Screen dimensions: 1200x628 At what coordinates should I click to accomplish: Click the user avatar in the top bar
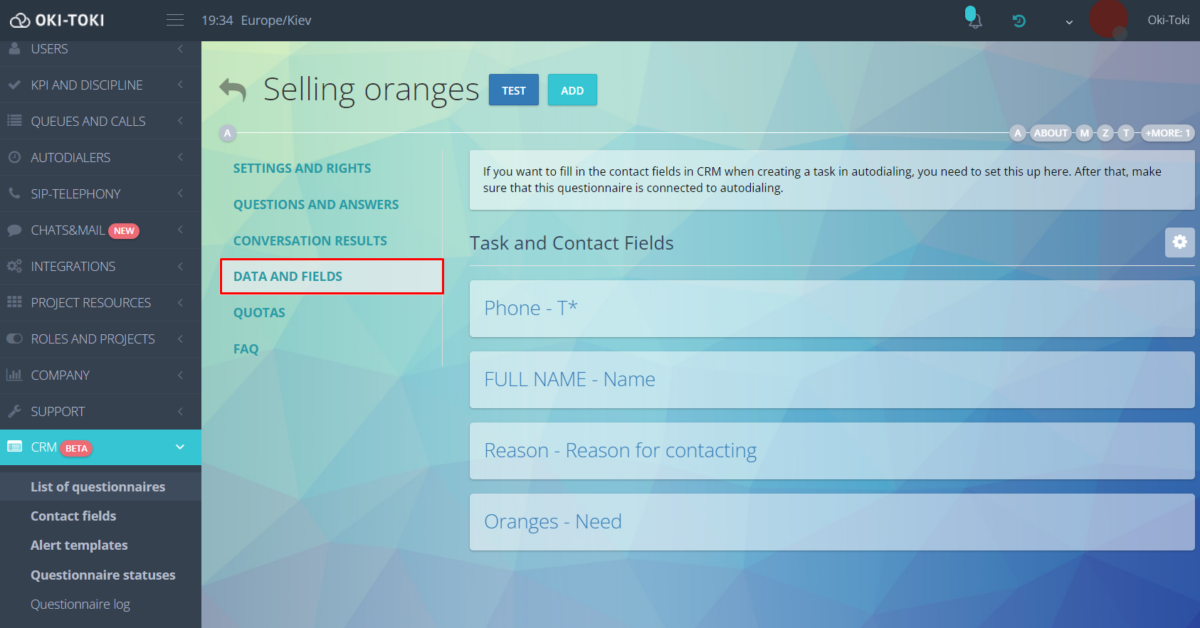[1109, 19]
